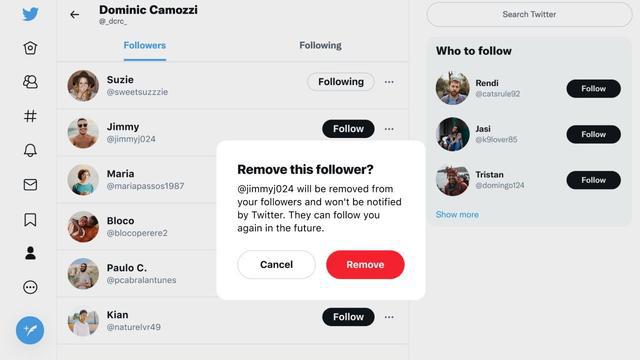Toggle the Follow button for Kian
Image resolution: width=640 pixels, height=360 pixels.
(x=348, y=317)
